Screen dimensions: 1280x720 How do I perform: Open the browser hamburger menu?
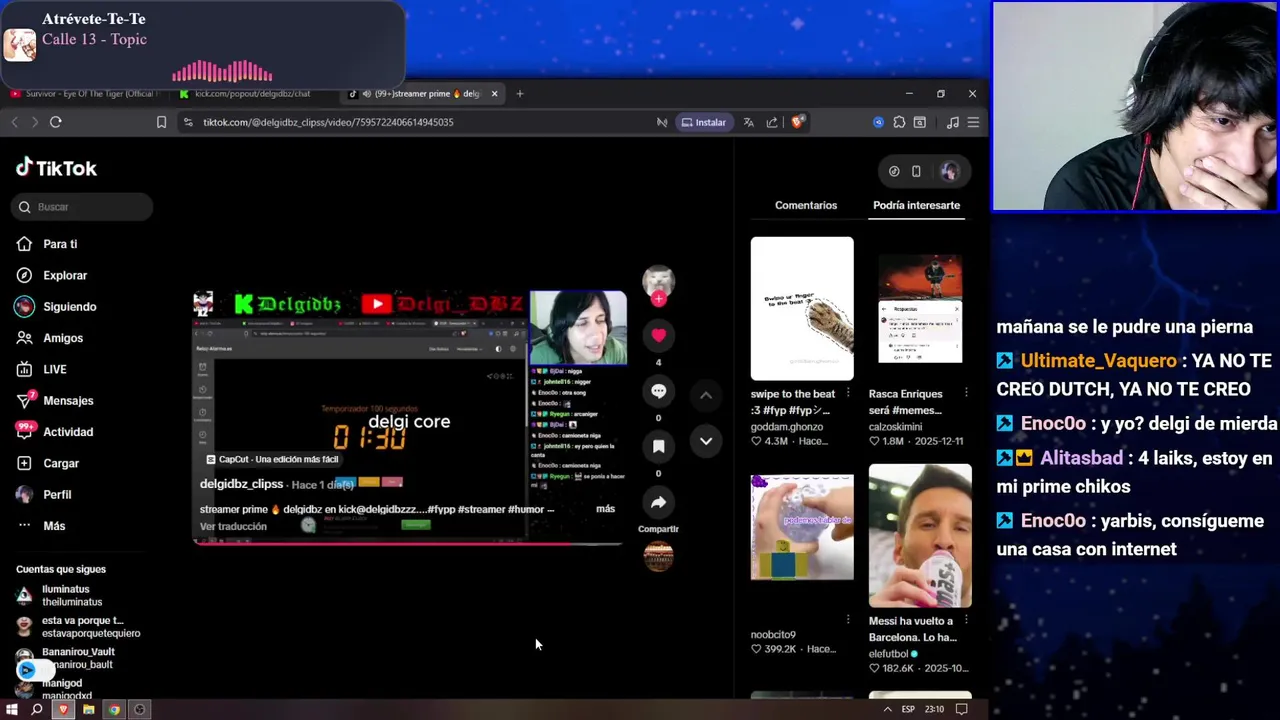coord(972,122)
